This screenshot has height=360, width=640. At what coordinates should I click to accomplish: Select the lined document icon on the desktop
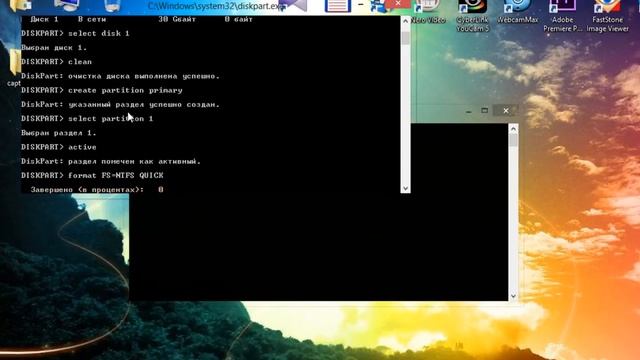tap(338, 6)
